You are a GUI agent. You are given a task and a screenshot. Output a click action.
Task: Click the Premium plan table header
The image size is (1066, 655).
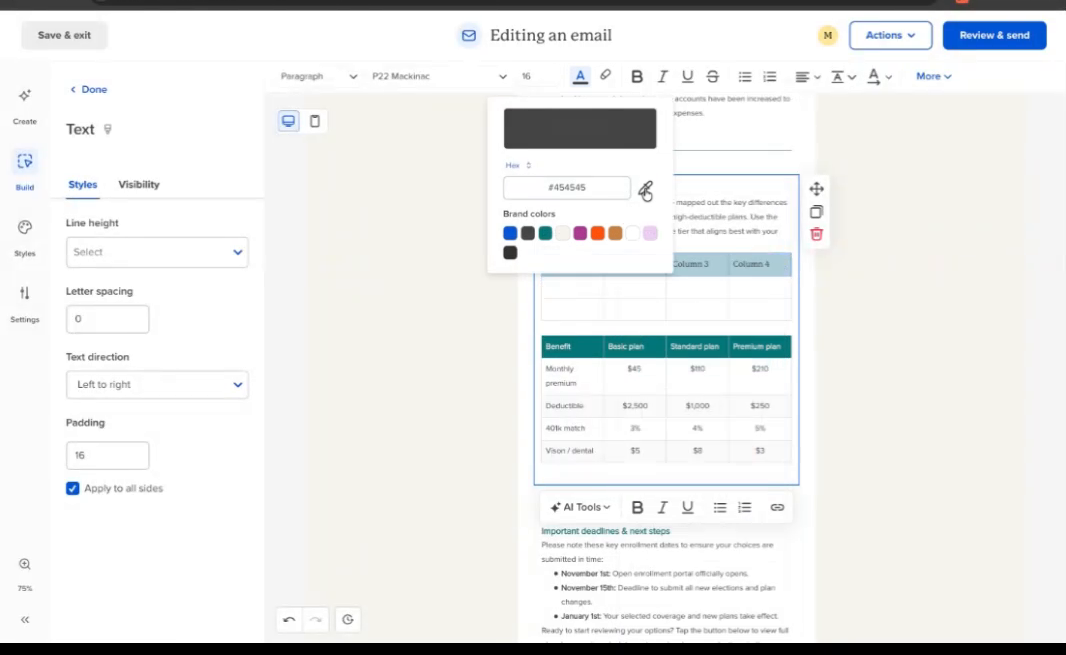(757, 347)
